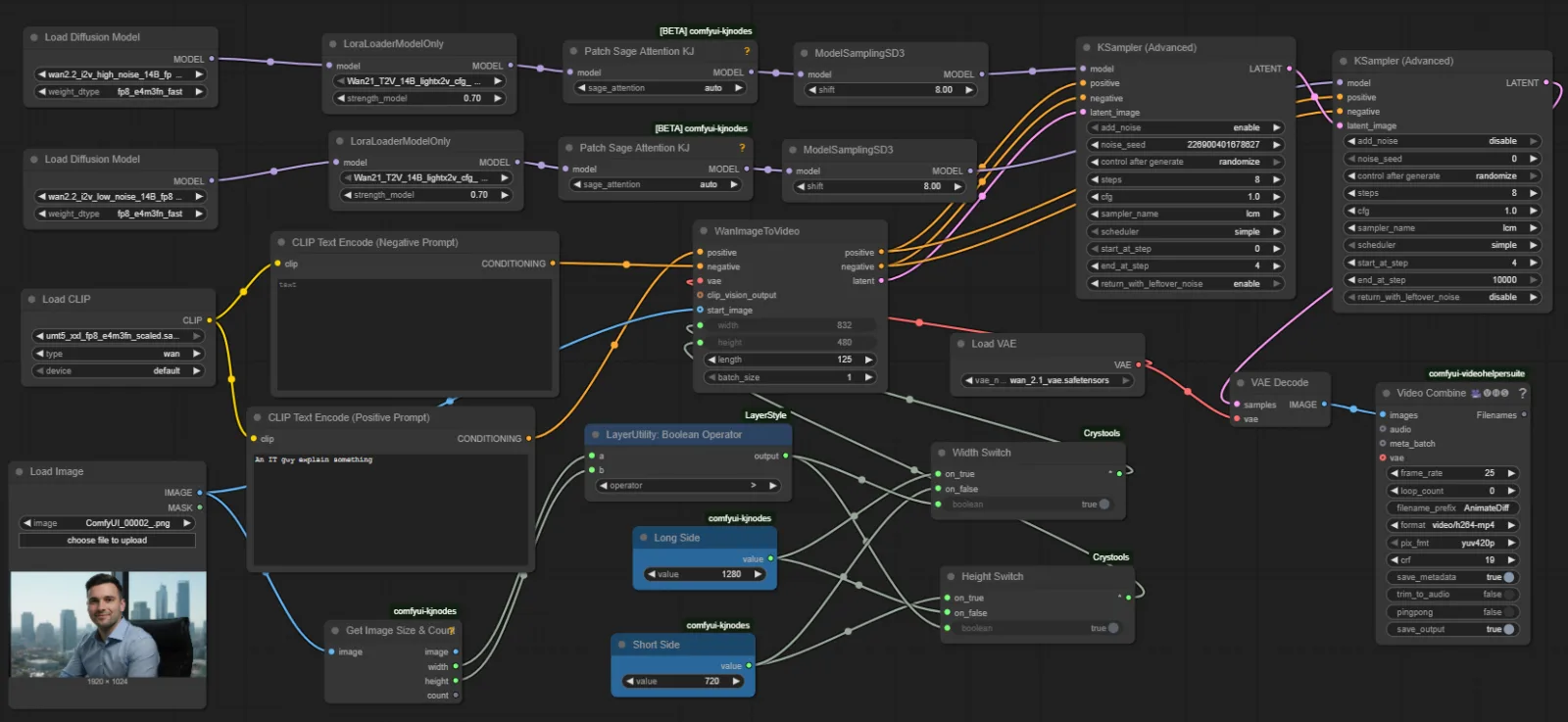Screen dimensions: 1568x722
Task: Open help icon on Get Image Size & Count
Action: point(452,631)
